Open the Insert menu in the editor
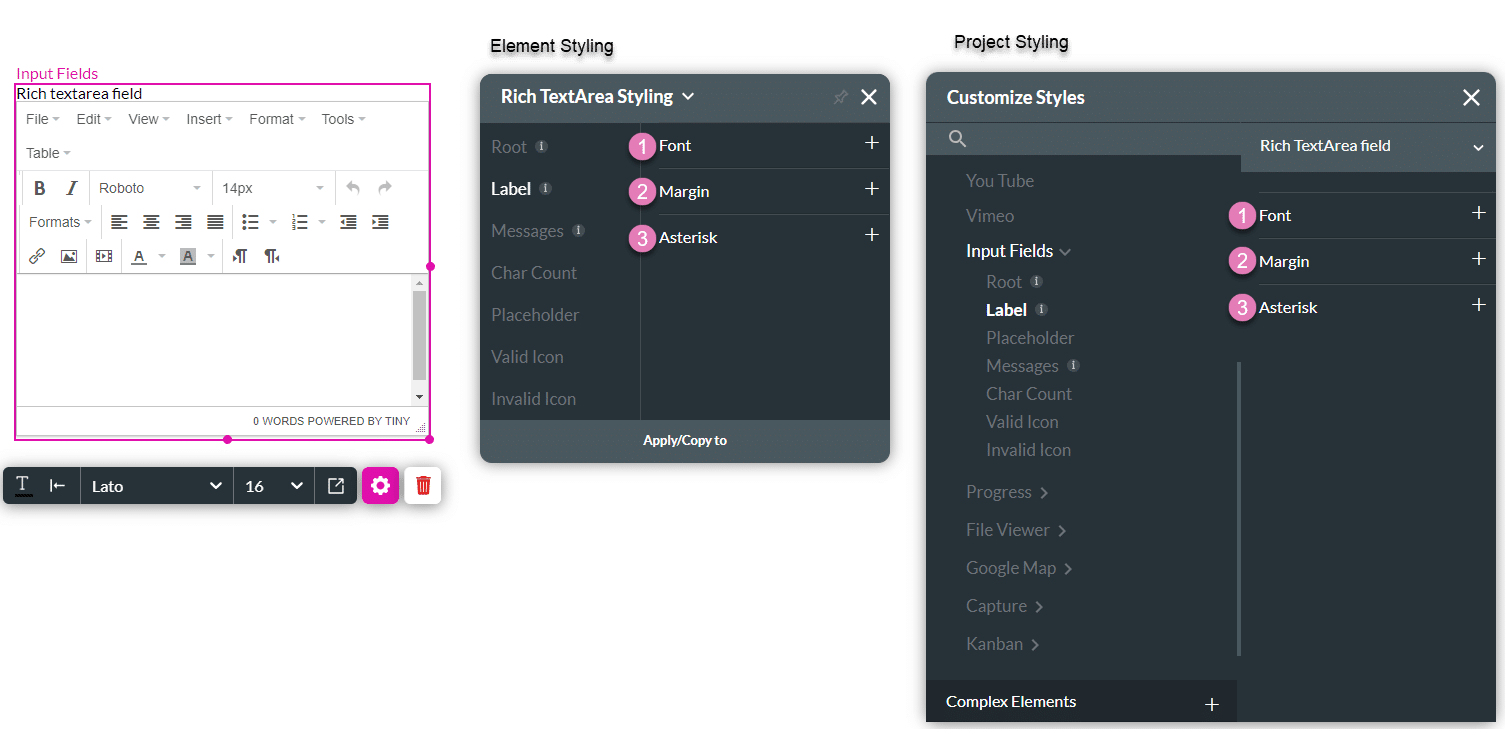 click(208, 119)
